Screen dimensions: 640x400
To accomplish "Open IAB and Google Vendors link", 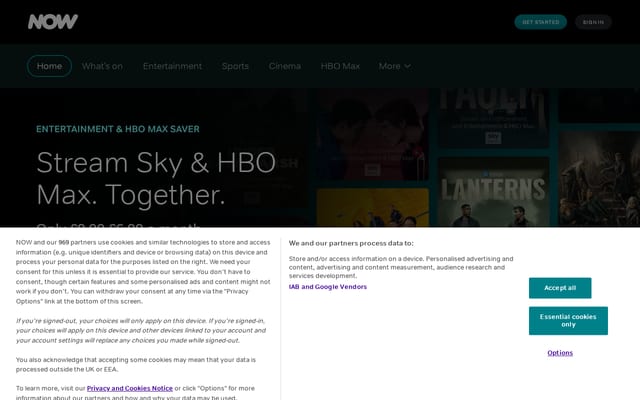I will [x=328, y=287].
